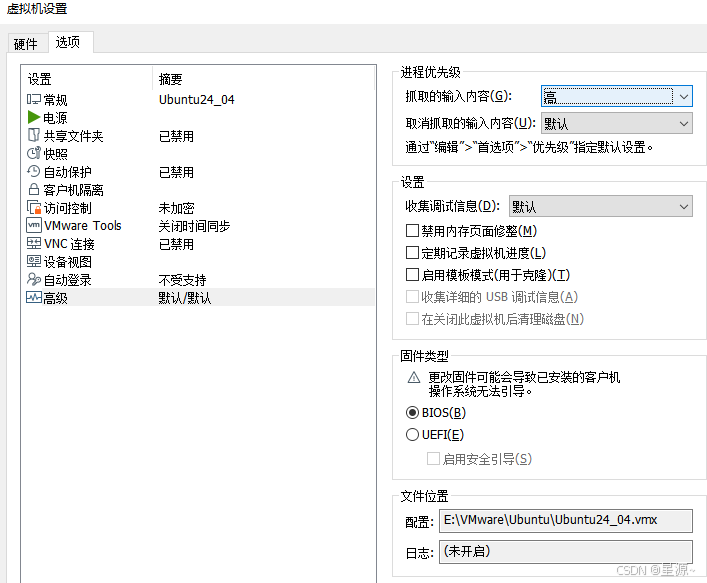The height and width of the screenshot is (583, 707).
Task: Toggle 在关闭此虚拟机后清理磁盘 checkbox
Action: (412, 319)
